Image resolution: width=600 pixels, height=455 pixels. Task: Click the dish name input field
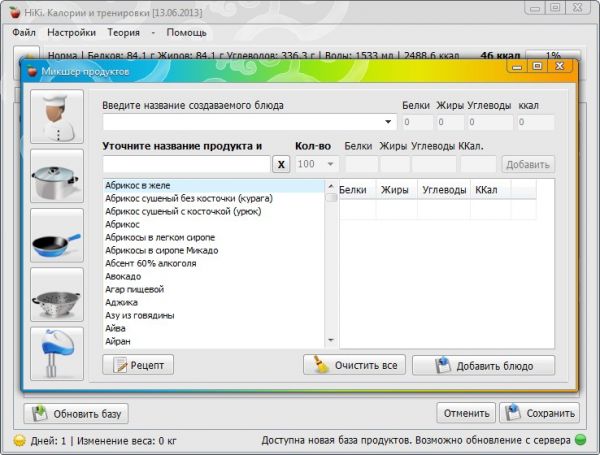[x=249, y=122]
